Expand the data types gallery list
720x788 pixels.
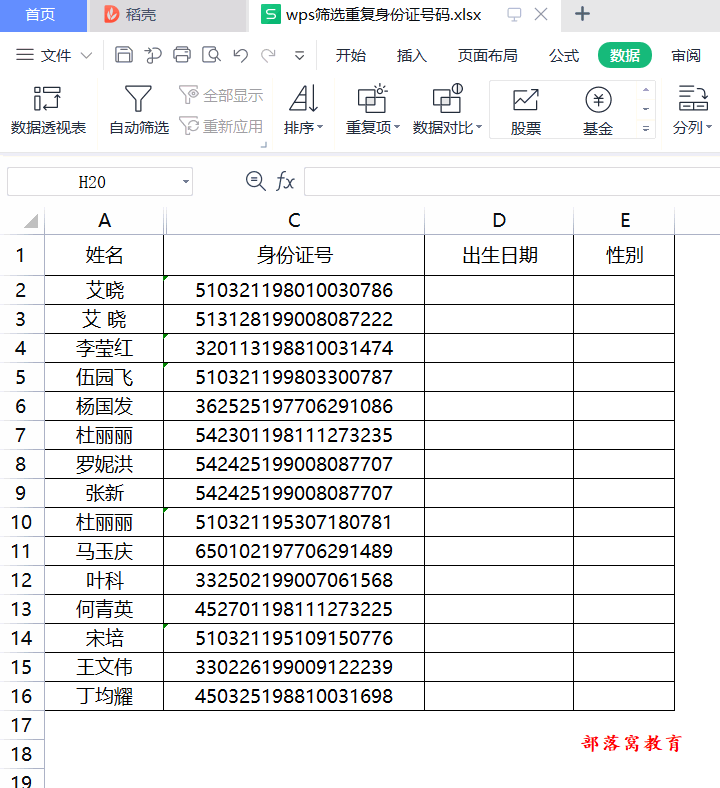(x=646, y=129)
